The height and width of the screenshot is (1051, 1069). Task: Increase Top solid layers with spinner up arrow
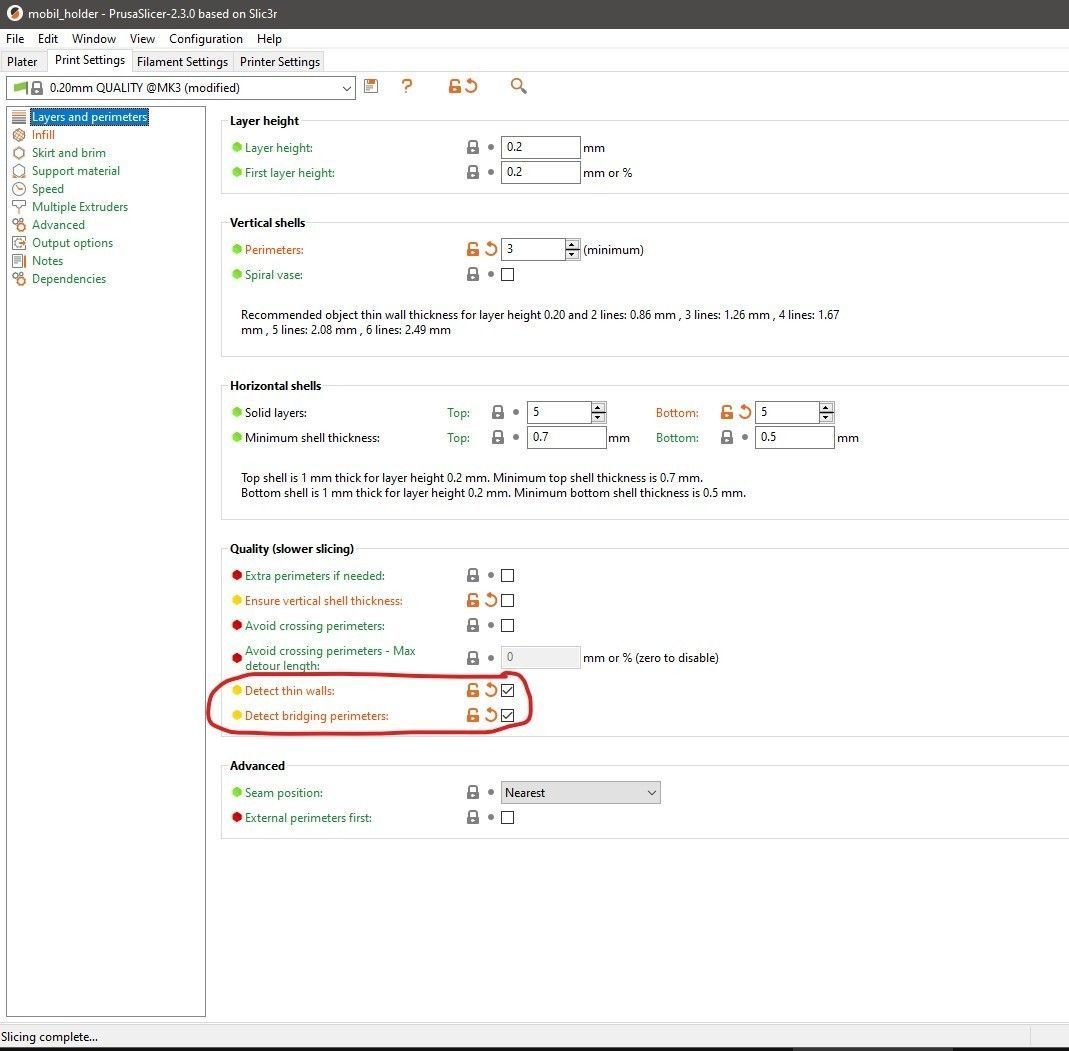click(x=598, y=407)
